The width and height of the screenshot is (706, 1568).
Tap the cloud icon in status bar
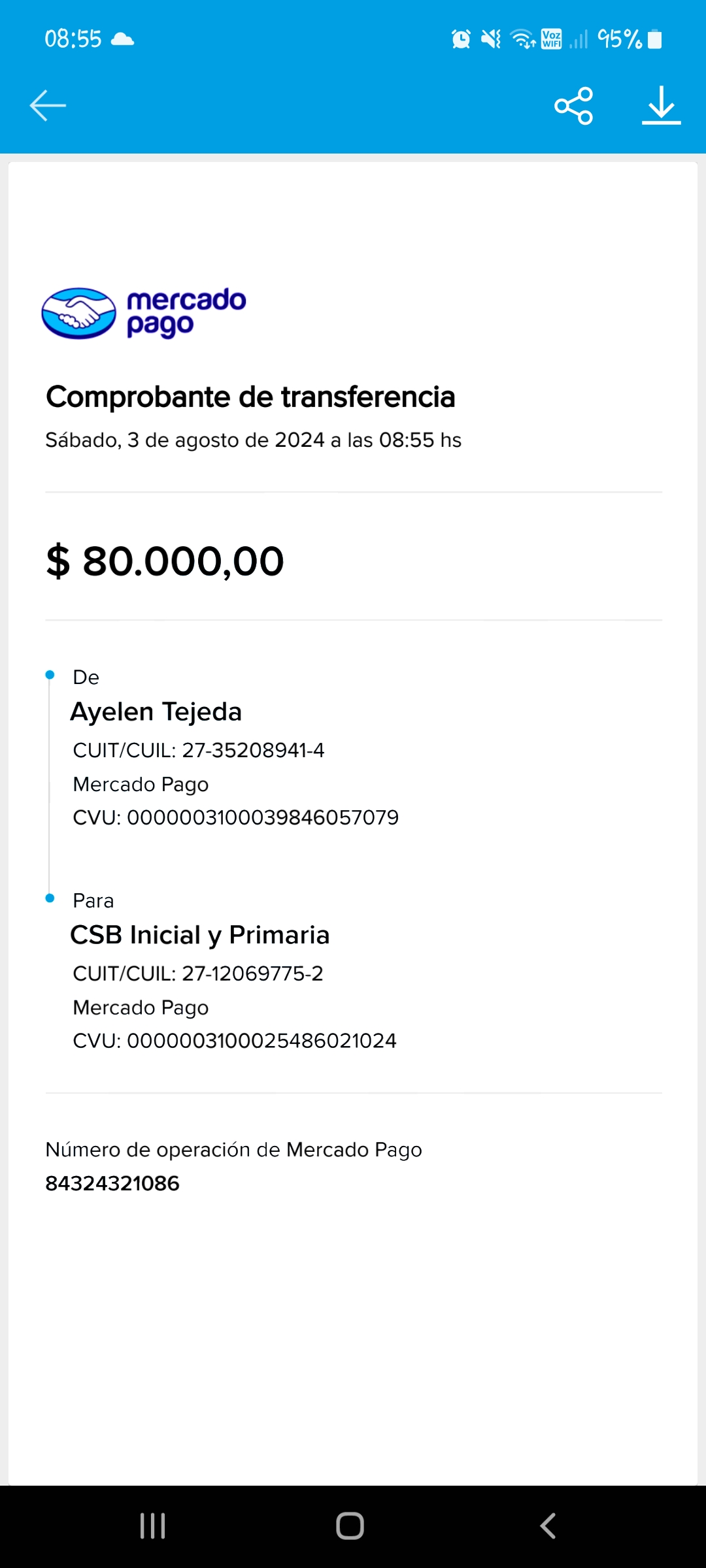[x=123, y=39]
